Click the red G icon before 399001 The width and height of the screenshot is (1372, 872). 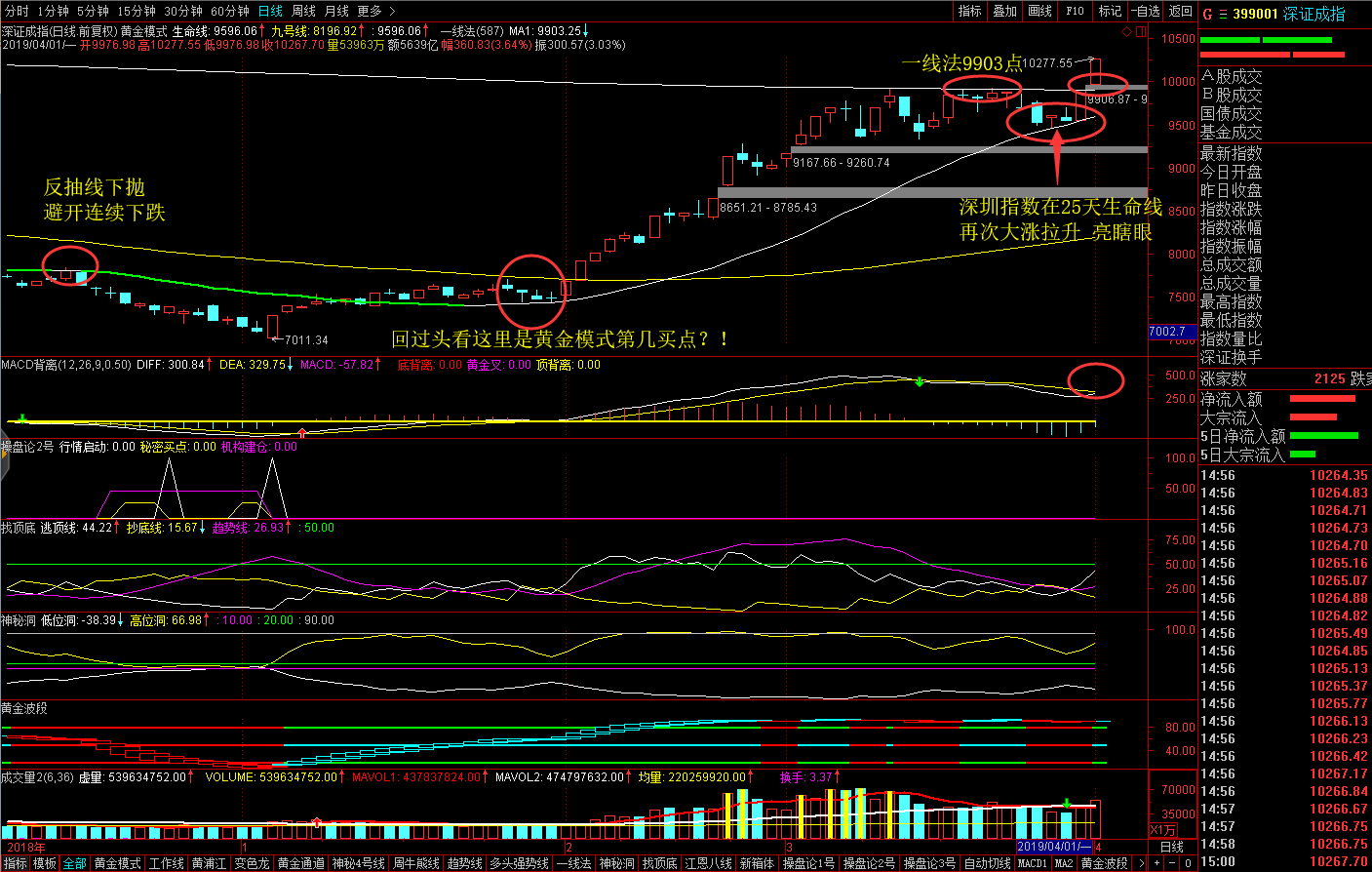click(1207, 14)
